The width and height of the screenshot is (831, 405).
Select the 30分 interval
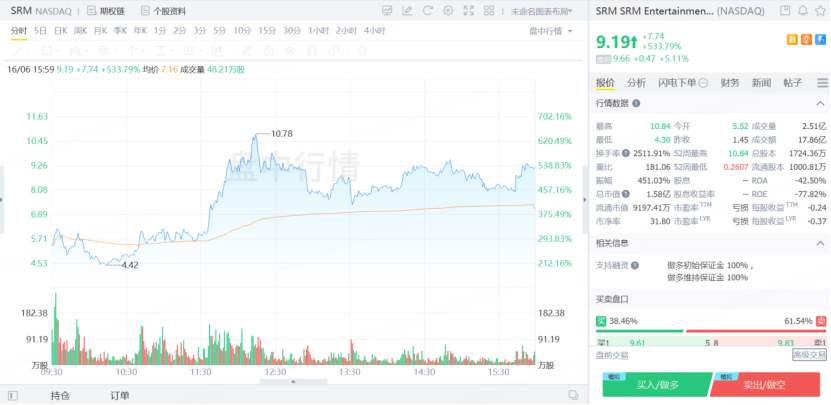(291, 31)
